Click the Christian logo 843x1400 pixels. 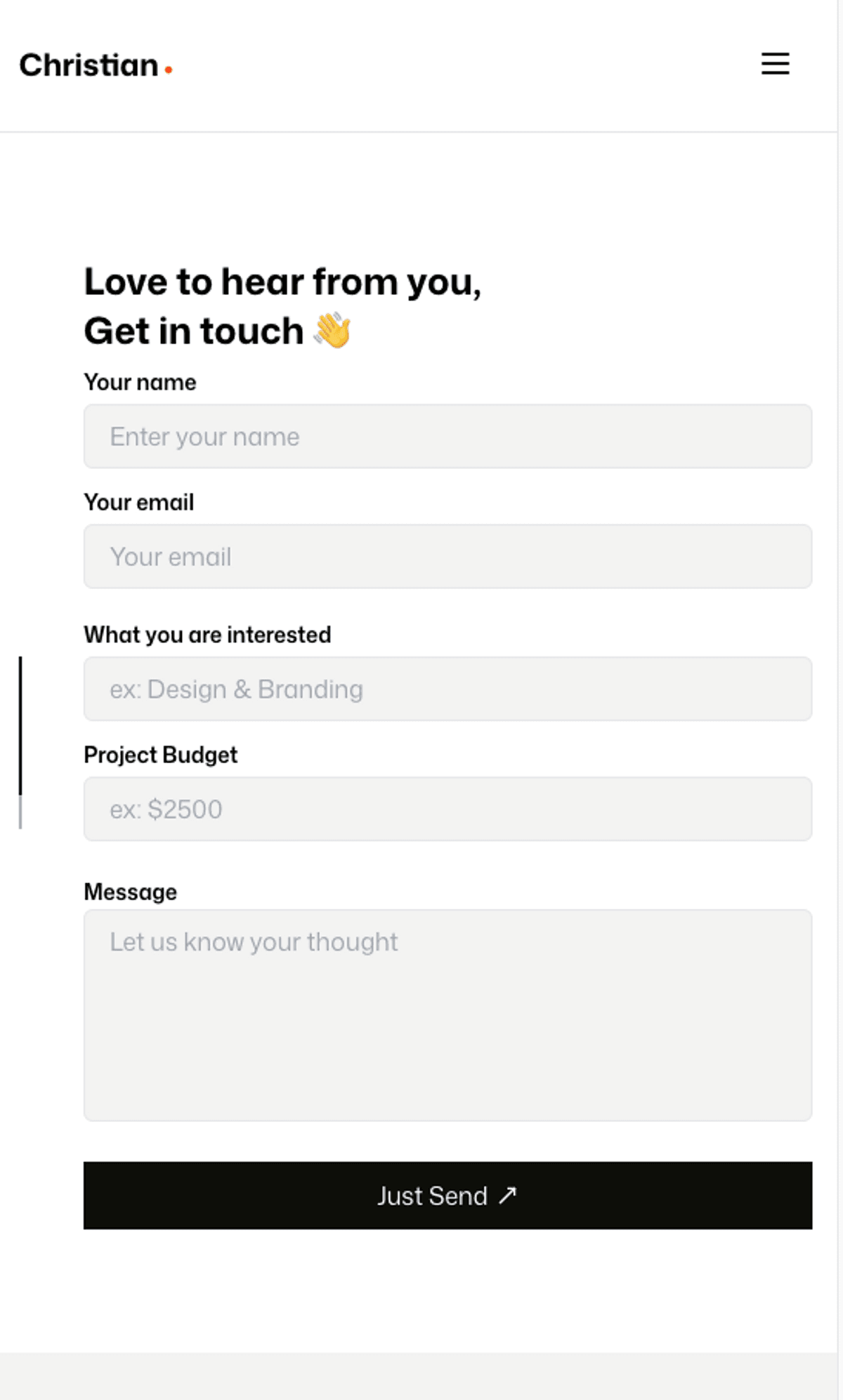[x=89, y=65]
